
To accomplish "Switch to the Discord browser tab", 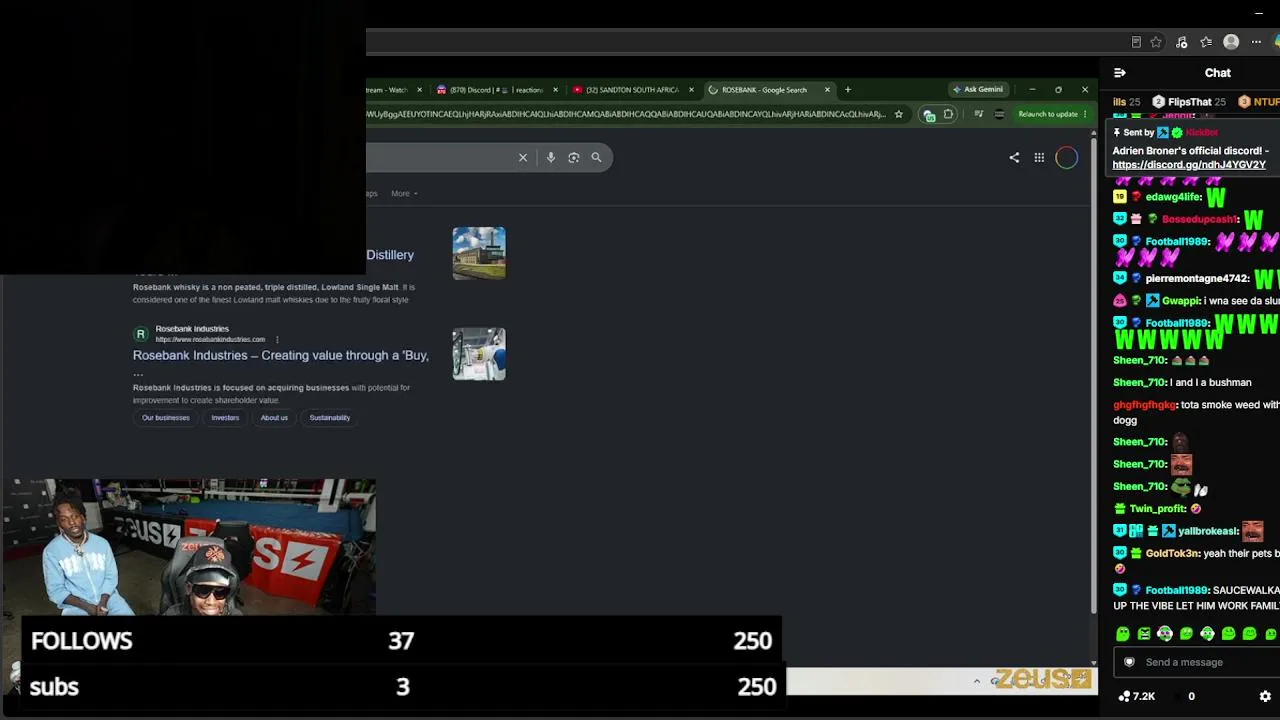I will coord(496,90).
